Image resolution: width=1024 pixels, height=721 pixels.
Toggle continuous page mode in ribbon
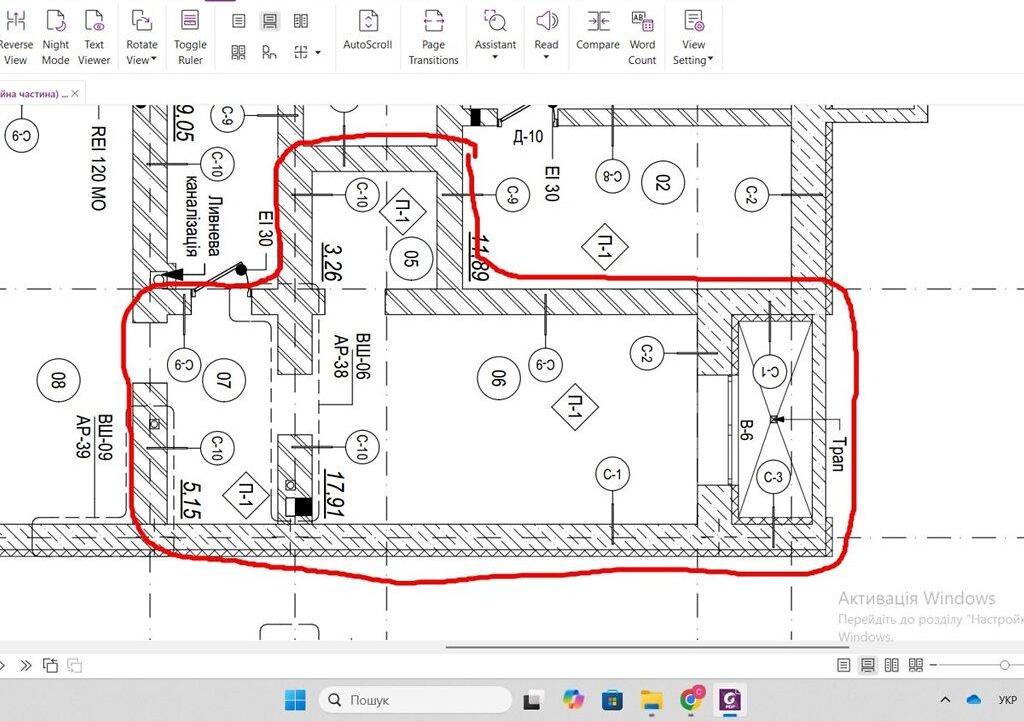(x=269, y=21)
